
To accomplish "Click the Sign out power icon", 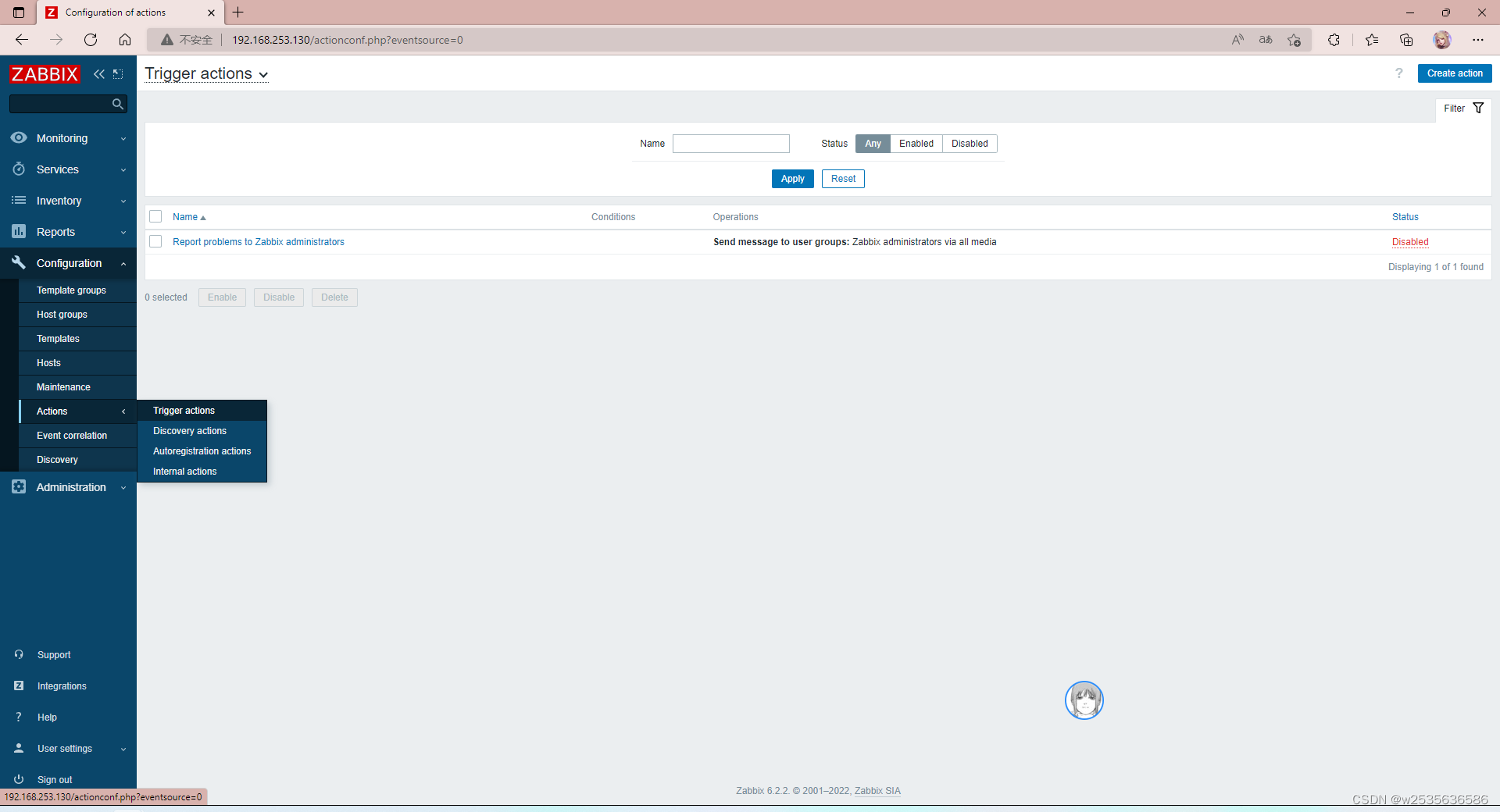I will tap(19, 779).
